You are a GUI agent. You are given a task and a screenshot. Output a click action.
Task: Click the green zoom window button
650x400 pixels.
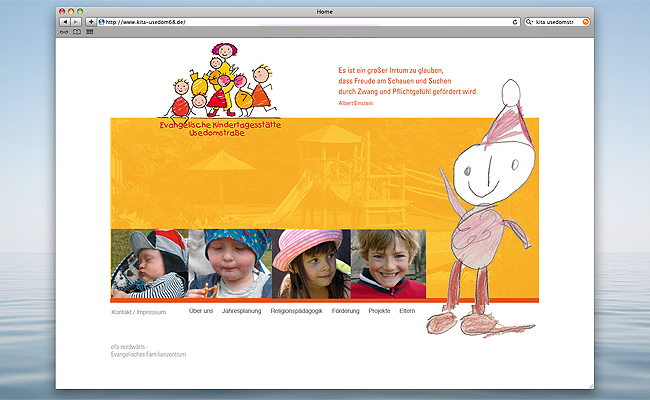80,12
